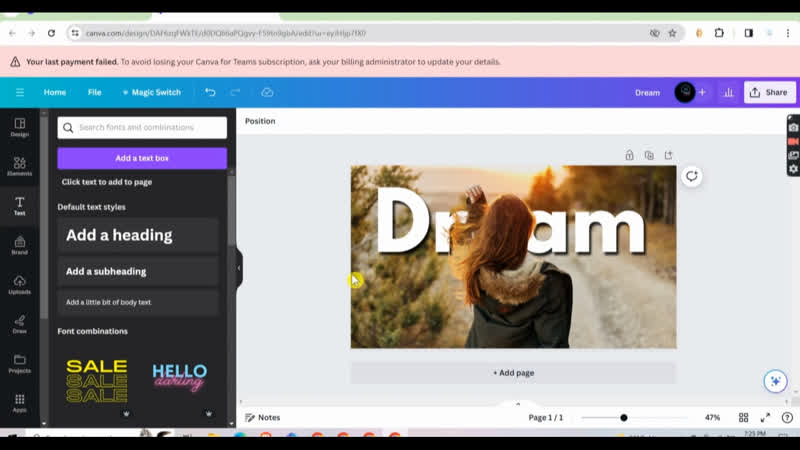Add a heading text
The image size is (800, 450).
point(138,235)
